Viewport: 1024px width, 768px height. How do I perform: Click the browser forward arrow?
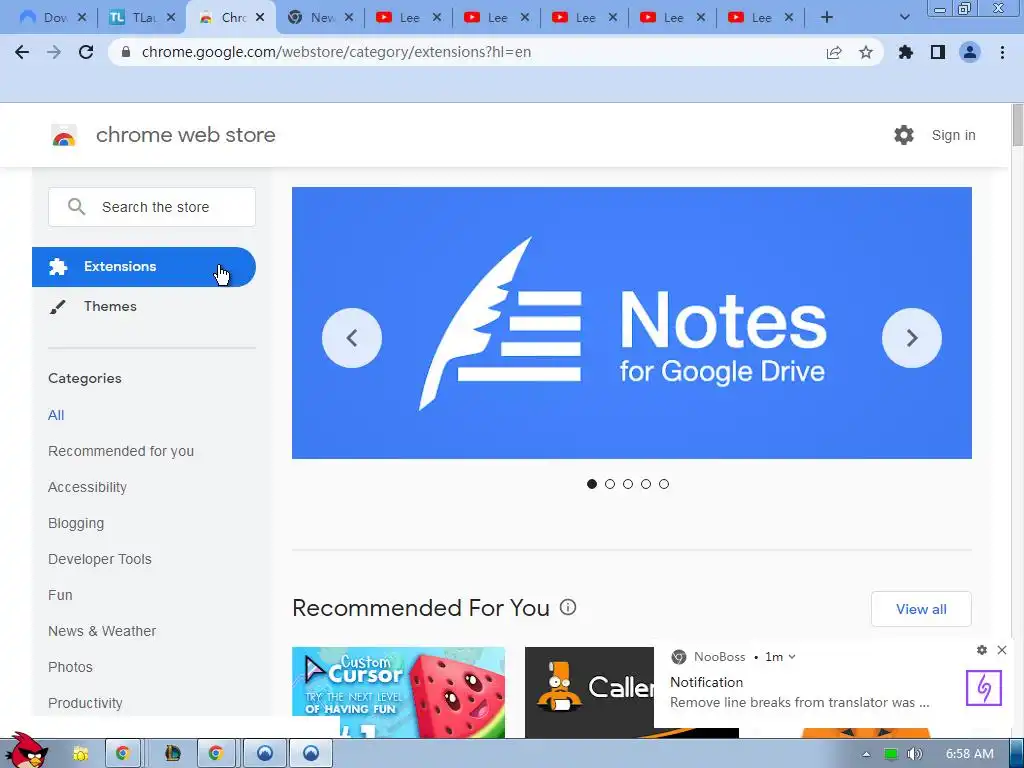coord(54,52)
